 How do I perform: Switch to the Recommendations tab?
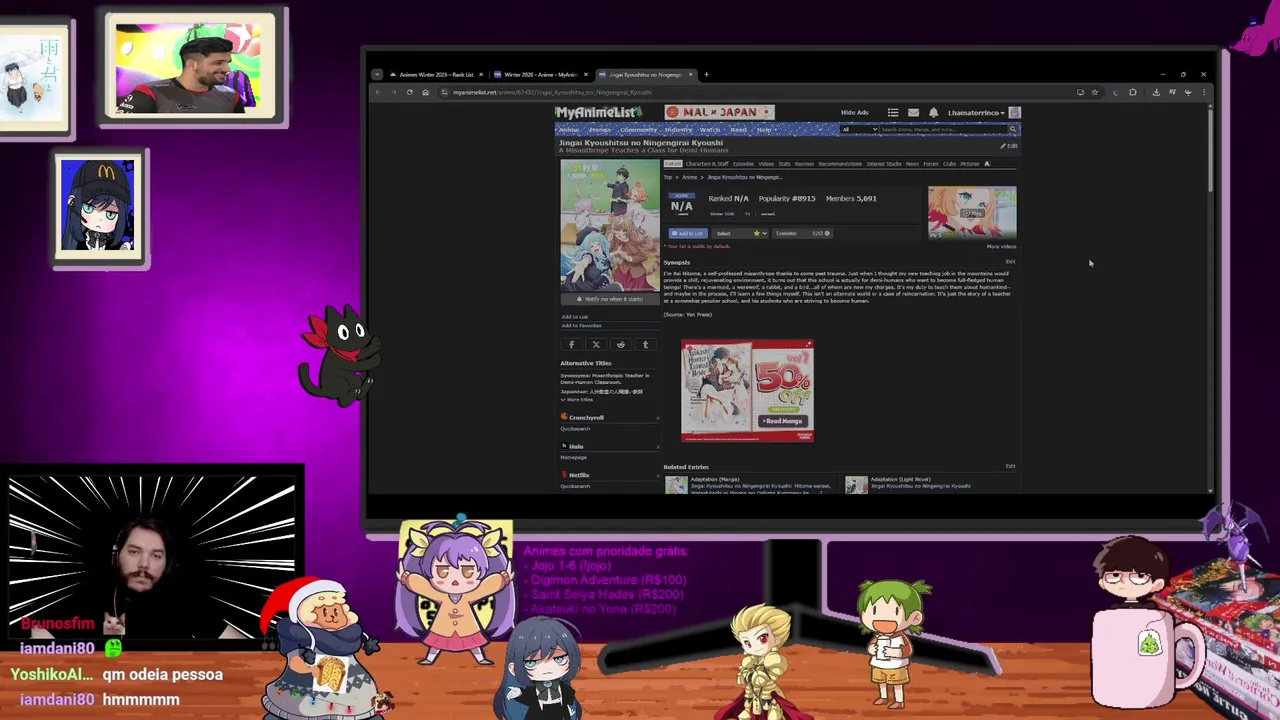[840, 164]
